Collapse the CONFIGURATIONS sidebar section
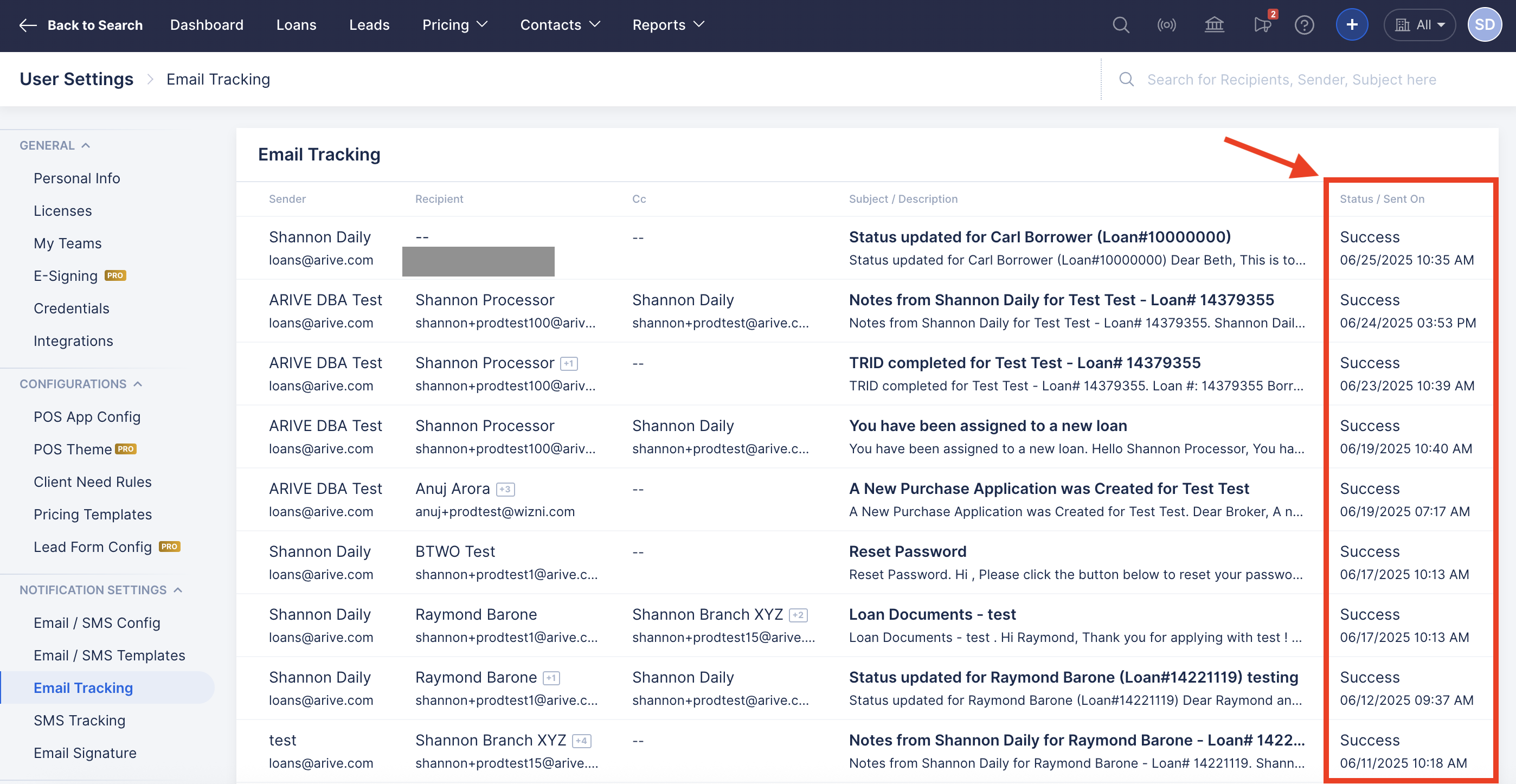 [x=138, y=384]
